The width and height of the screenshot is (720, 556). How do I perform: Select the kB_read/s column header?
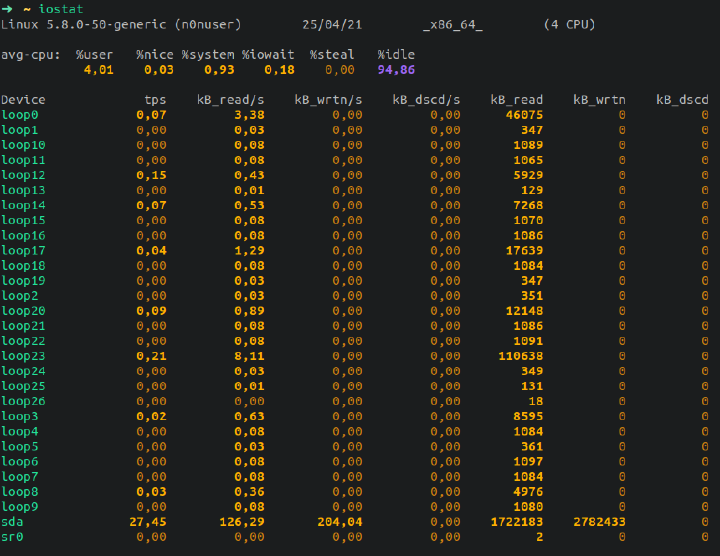[231, 100]
